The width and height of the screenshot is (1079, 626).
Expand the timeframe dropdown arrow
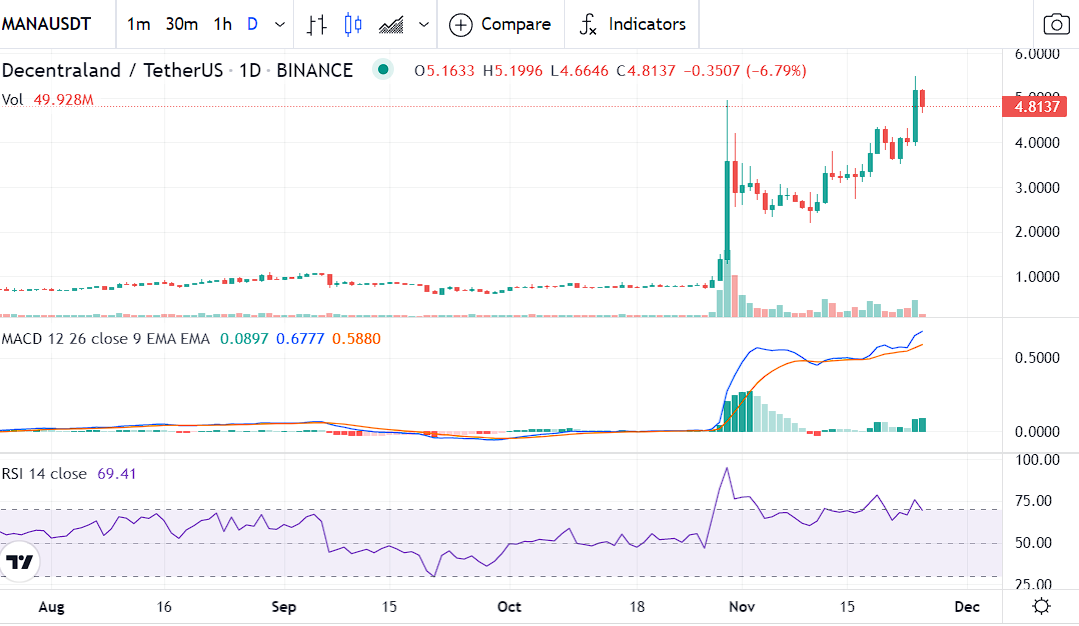279,25
